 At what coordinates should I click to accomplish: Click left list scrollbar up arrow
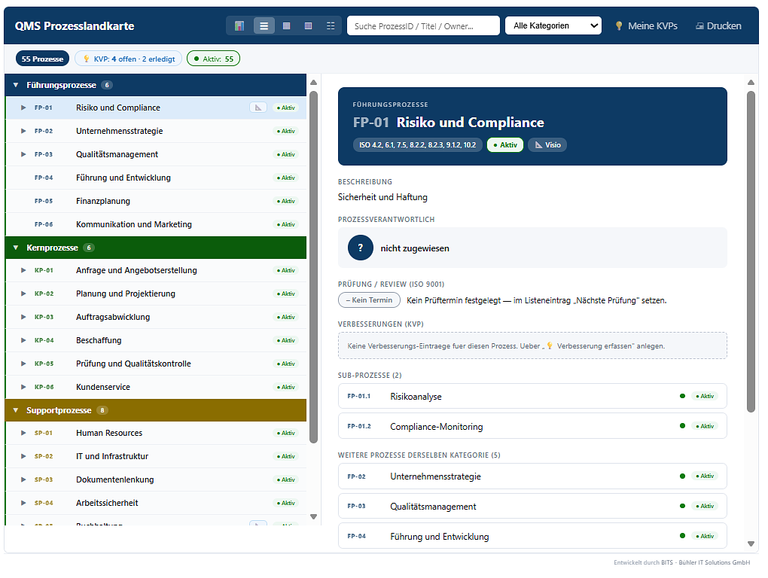tap(313, 83)
